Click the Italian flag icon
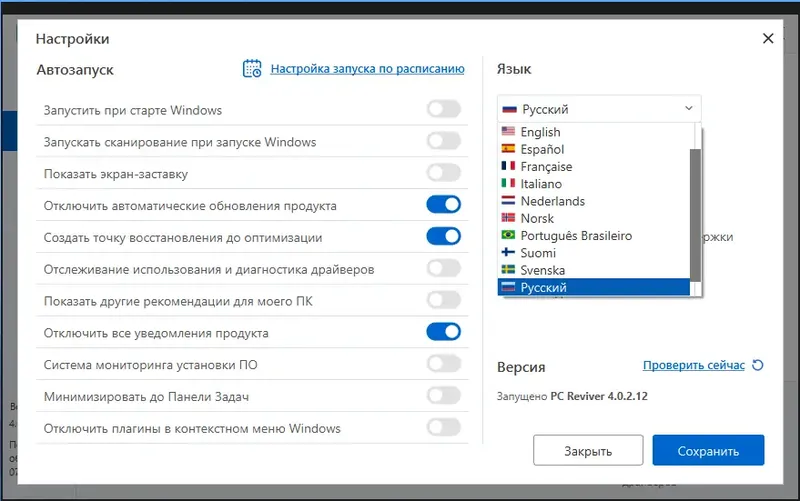 coord(508,183)
